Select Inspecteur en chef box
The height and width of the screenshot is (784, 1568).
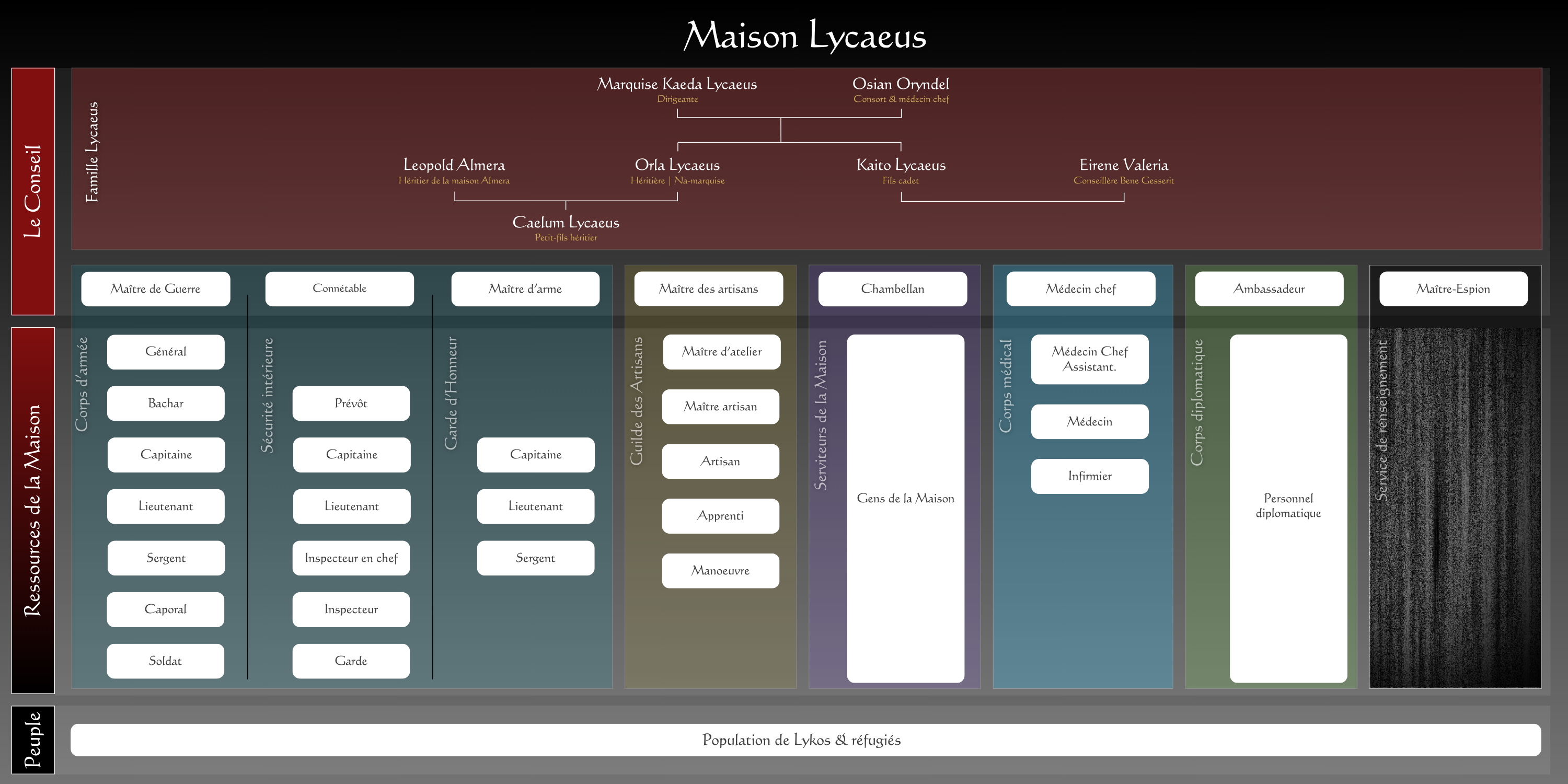pos(351,558)
